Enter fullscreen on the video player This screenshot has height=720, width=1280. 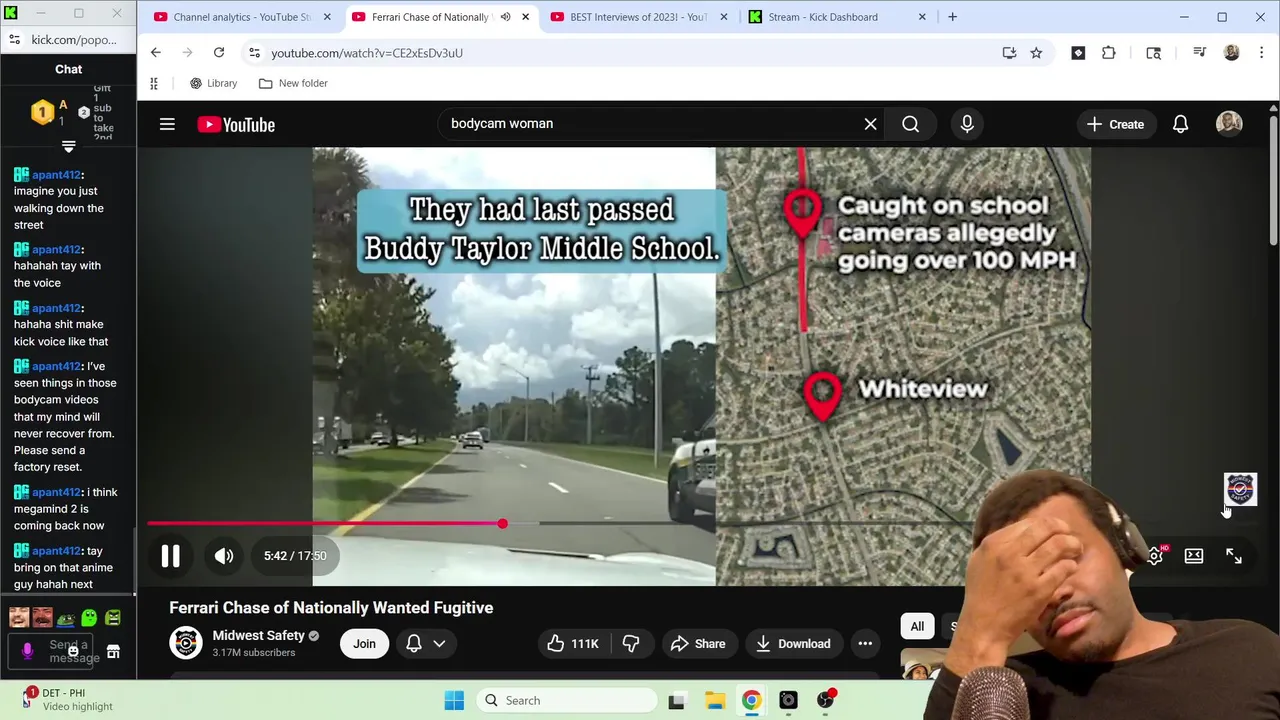[x=1234, y=556]
